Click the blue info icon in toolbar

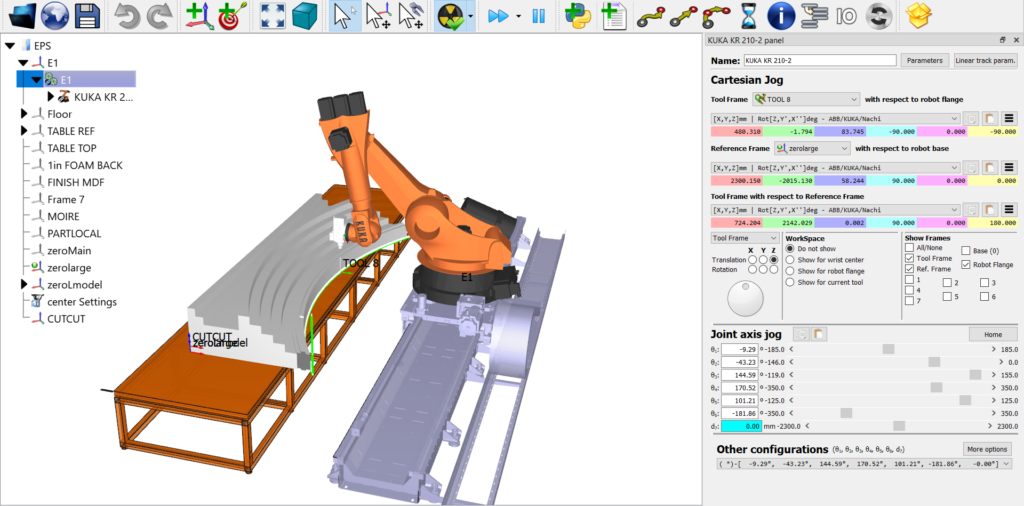[x=781, y=16]
